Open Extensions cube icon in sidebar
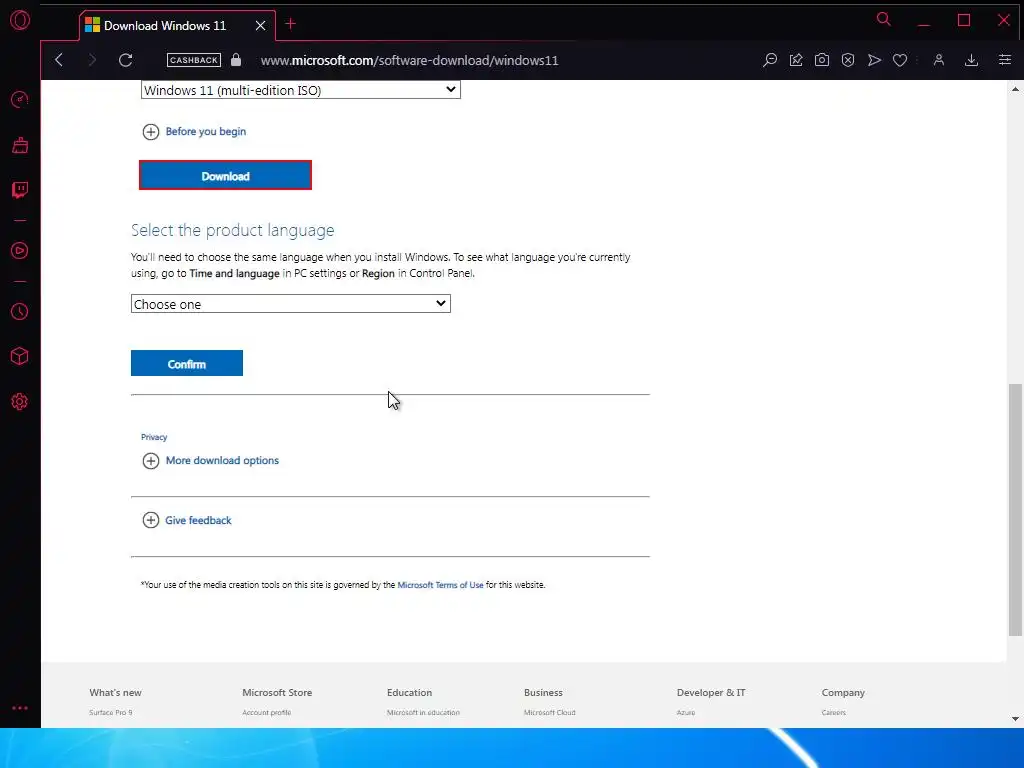This screenshot has height=768, width=1024. [20, 356]
